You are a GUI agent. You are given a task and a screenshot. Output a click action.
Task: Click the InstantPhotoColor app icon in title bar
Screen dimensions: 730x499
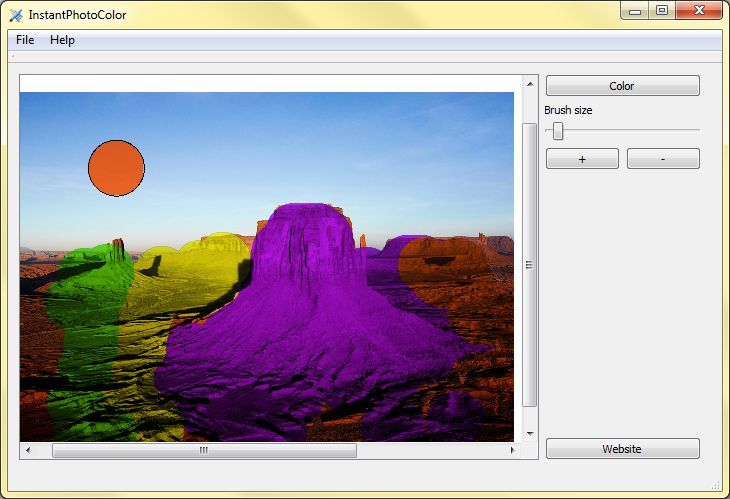pos(16,15)
